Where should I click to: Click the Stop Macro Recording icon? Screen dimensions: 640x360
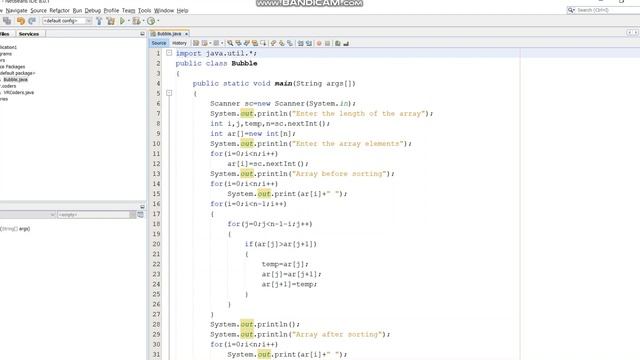pos(327,43)
